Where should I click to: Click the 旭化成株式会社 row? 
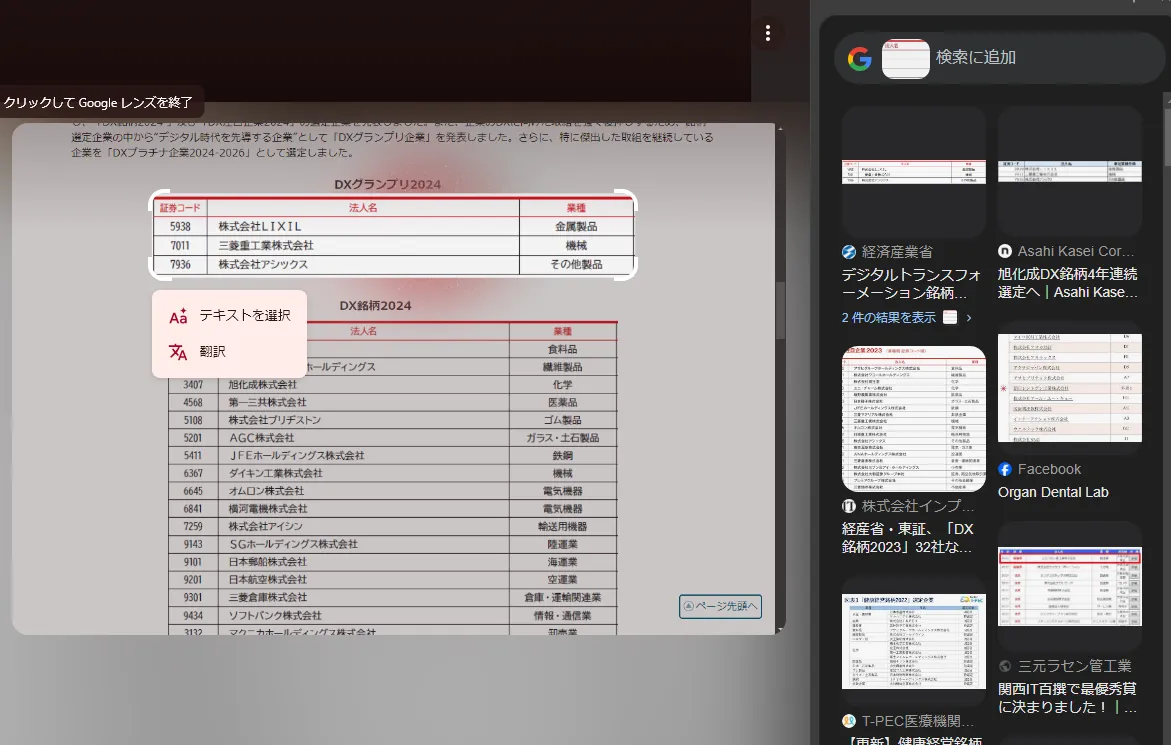point(393,384)
